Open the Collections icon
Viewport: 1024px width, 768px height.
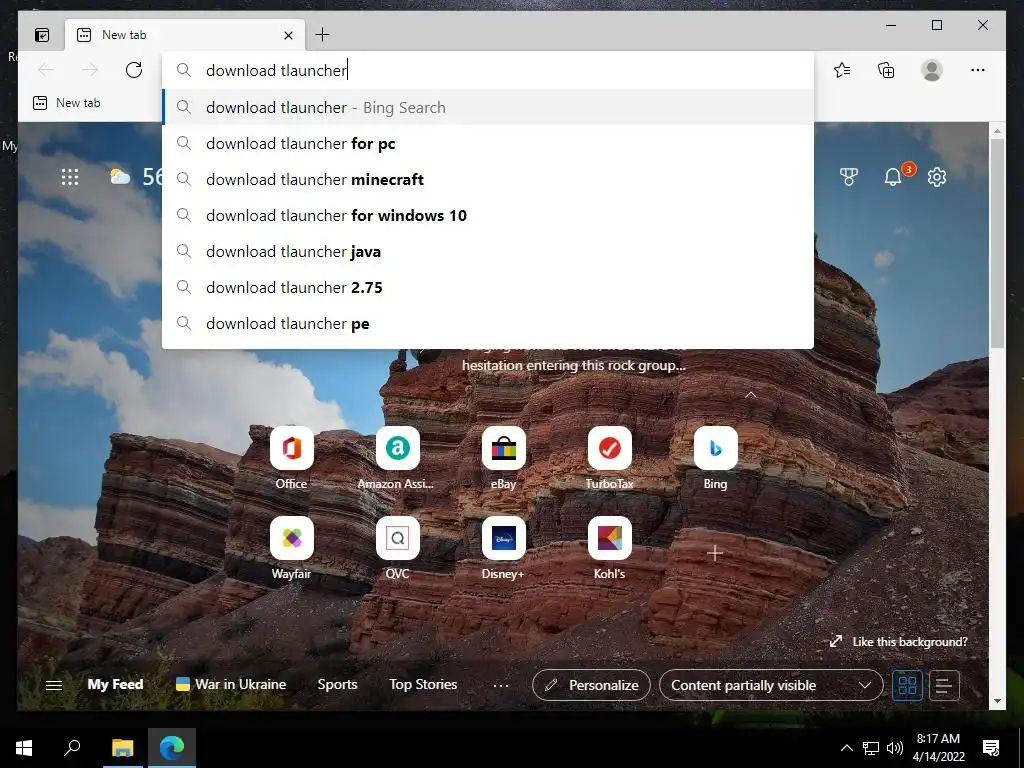886,70
